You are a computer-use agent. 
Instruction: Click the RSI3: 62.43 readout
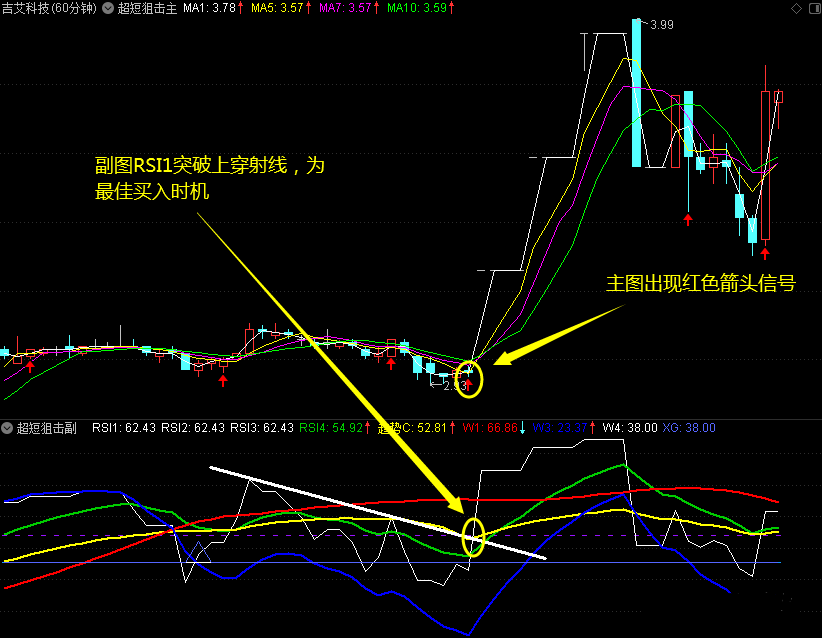pyautogui.click(x=262, y=428)
